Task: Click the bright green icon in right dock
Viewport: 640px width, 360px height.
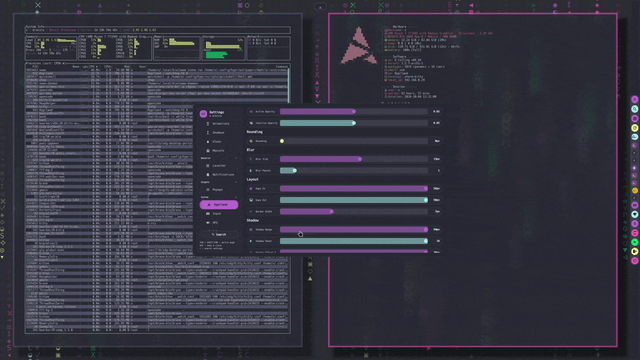Action: pos(635,242)
